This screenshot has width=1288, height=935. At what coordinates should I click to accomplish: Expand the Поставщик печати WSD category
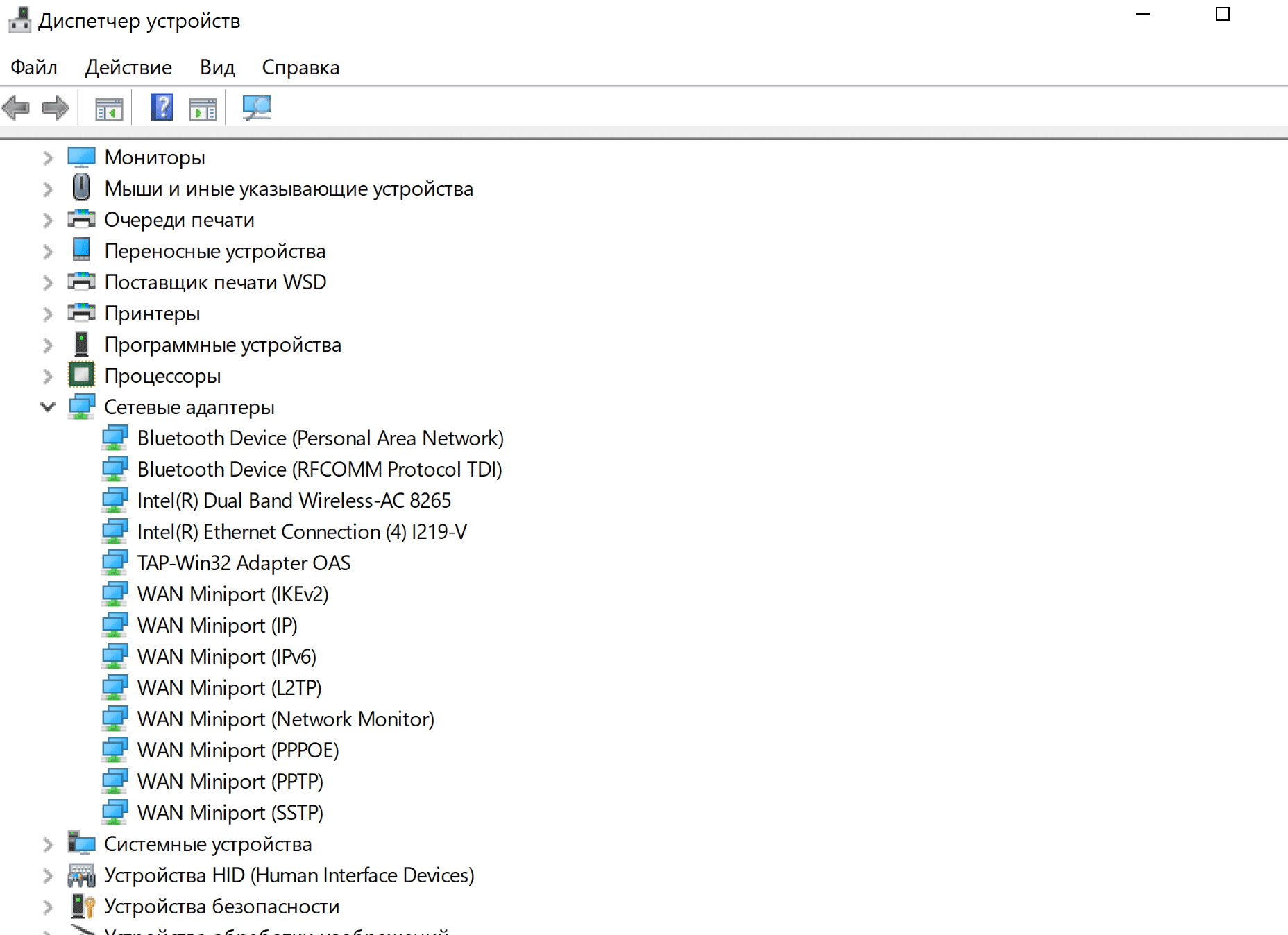point(47,283)
